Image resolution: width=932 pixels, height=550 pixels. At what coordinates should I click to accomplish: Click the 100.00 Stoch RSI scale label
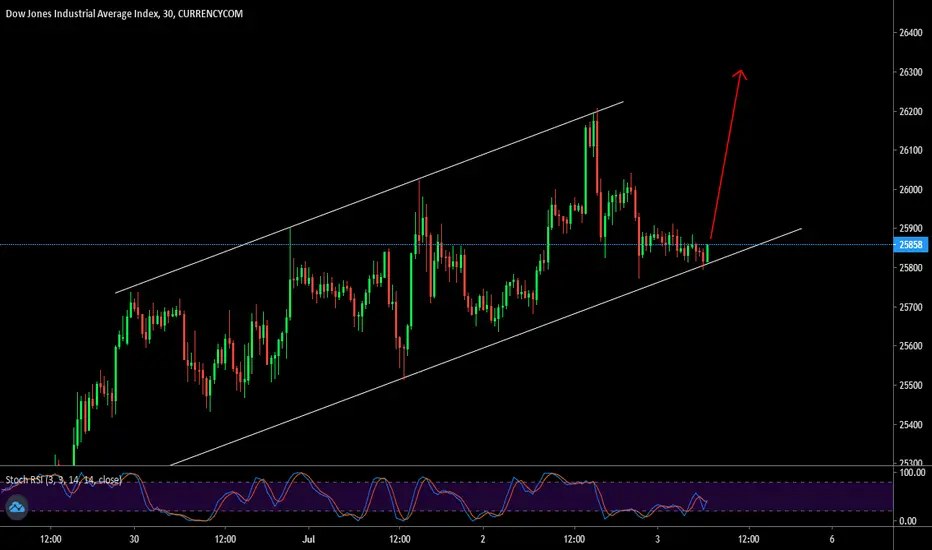click(912, 472)
